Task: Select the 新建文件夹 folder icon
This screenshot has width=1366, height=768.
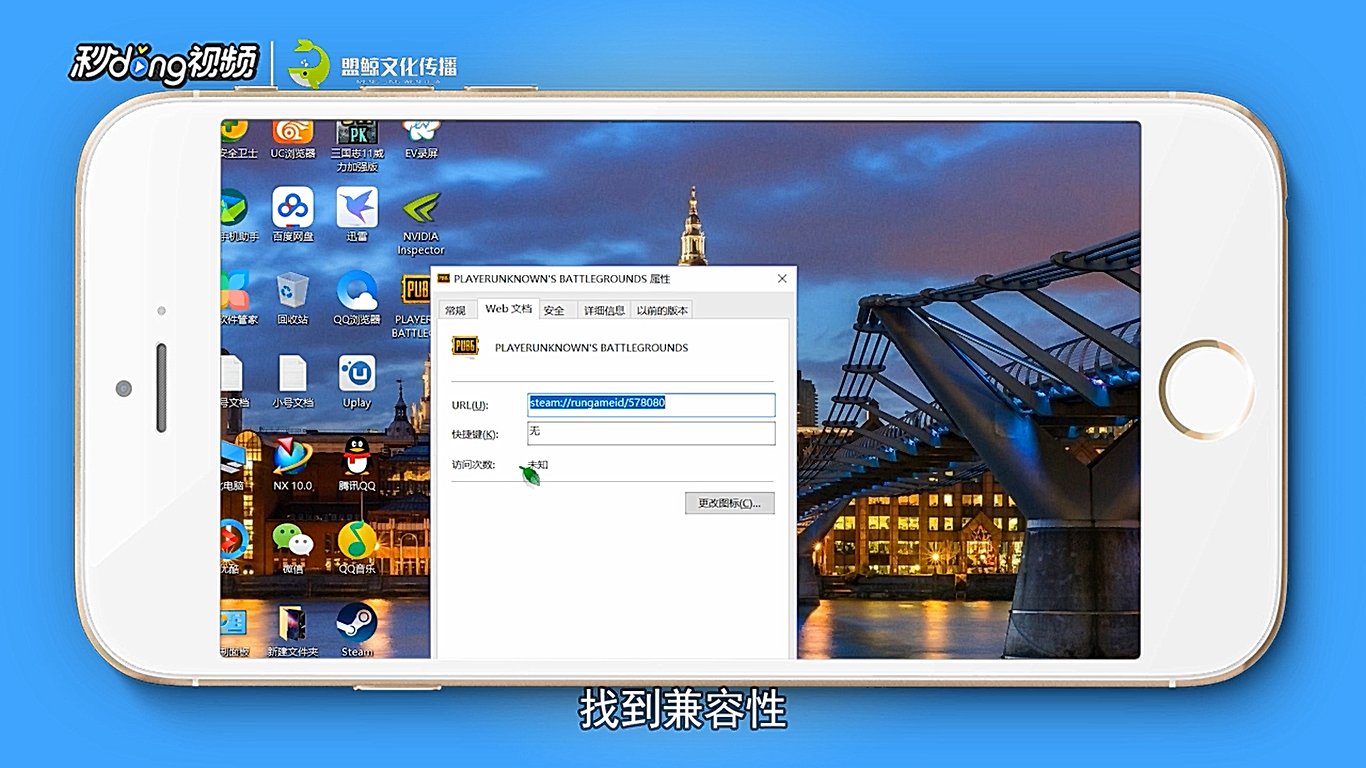Action: coord(293,630)
